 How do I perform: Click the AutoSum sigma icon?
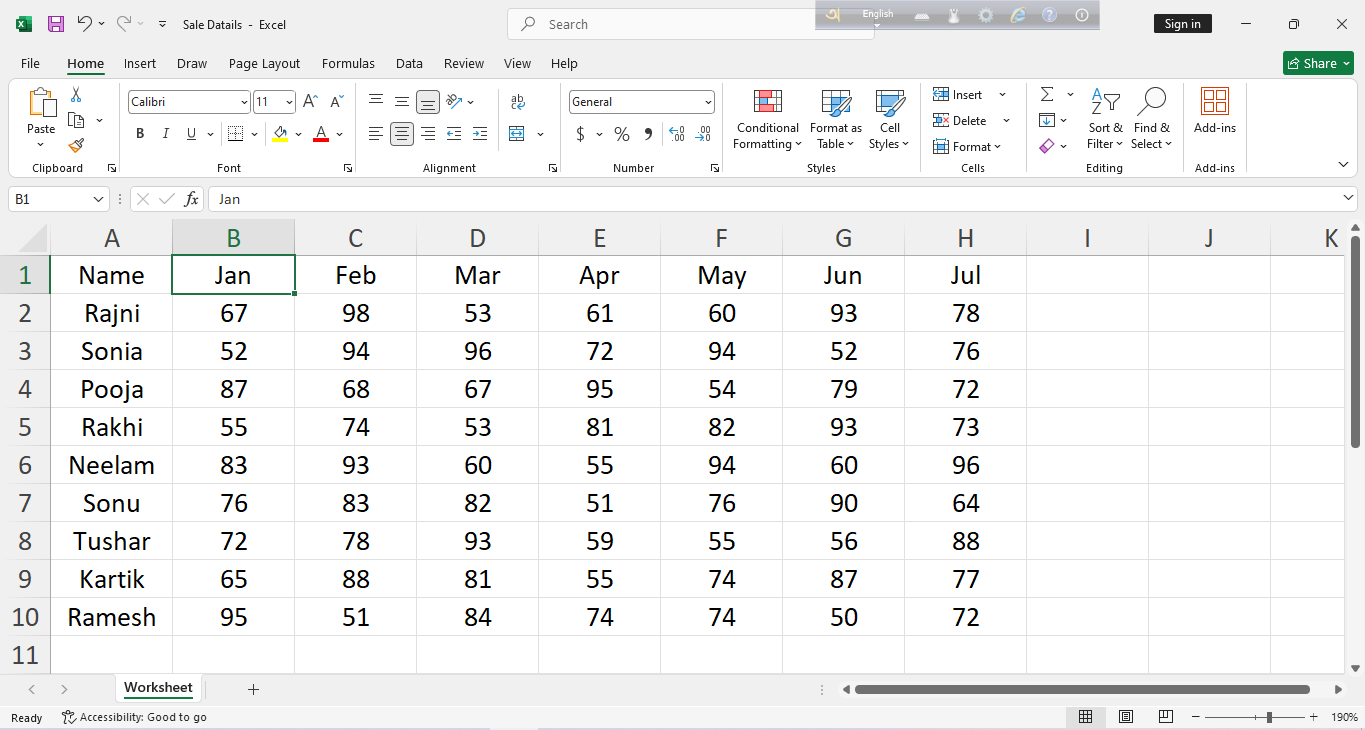1047,94
